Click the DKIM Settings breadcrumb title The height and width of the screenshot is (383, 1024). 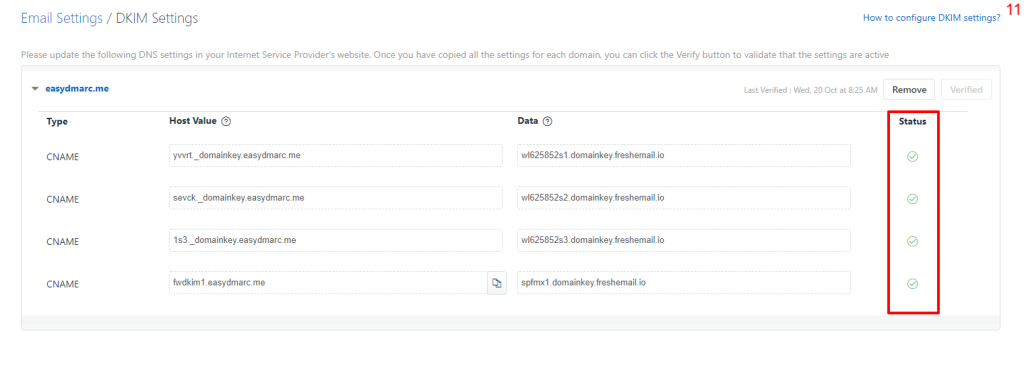click(157, 18)
